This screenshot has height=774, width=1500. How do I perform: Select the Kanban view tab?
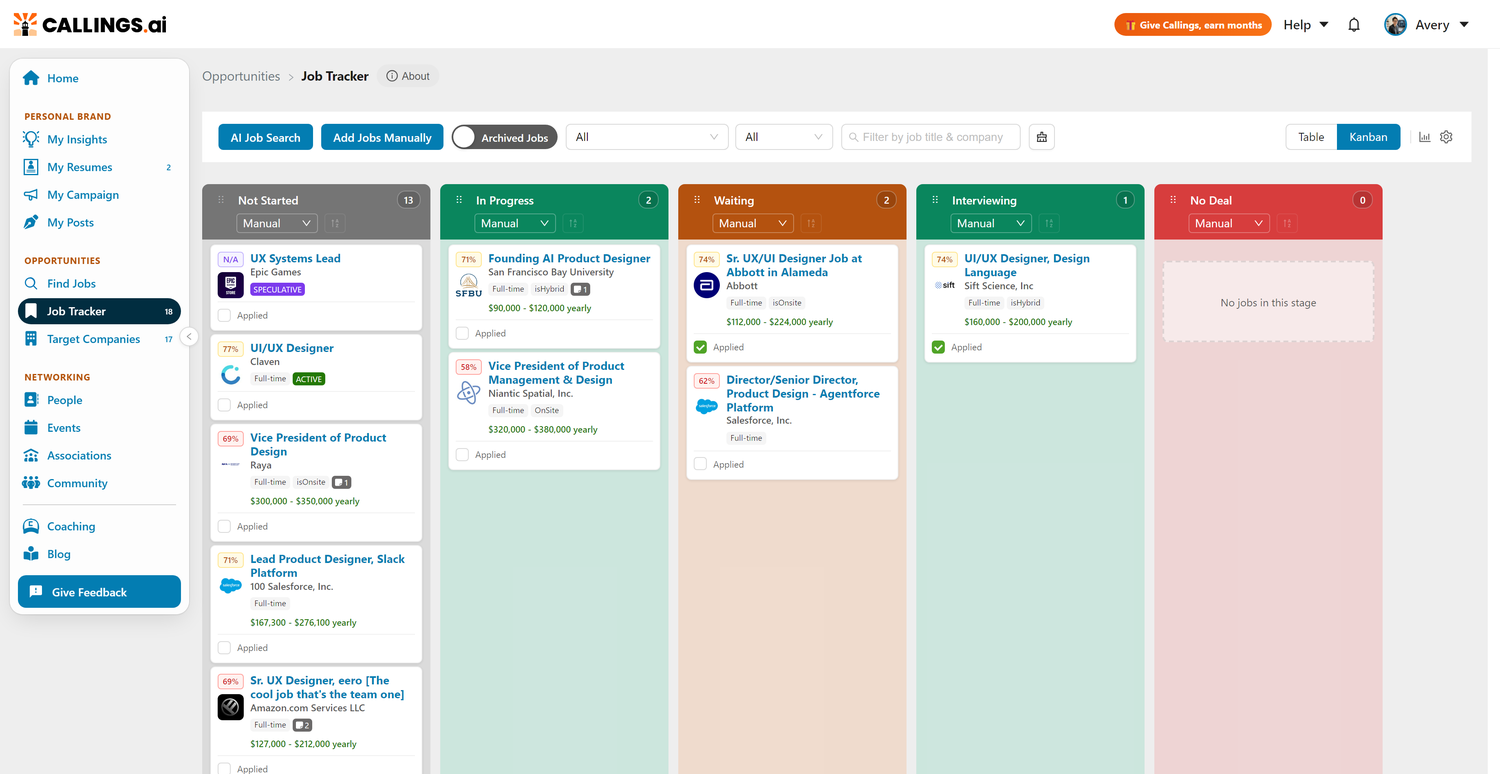point(1368,137)
